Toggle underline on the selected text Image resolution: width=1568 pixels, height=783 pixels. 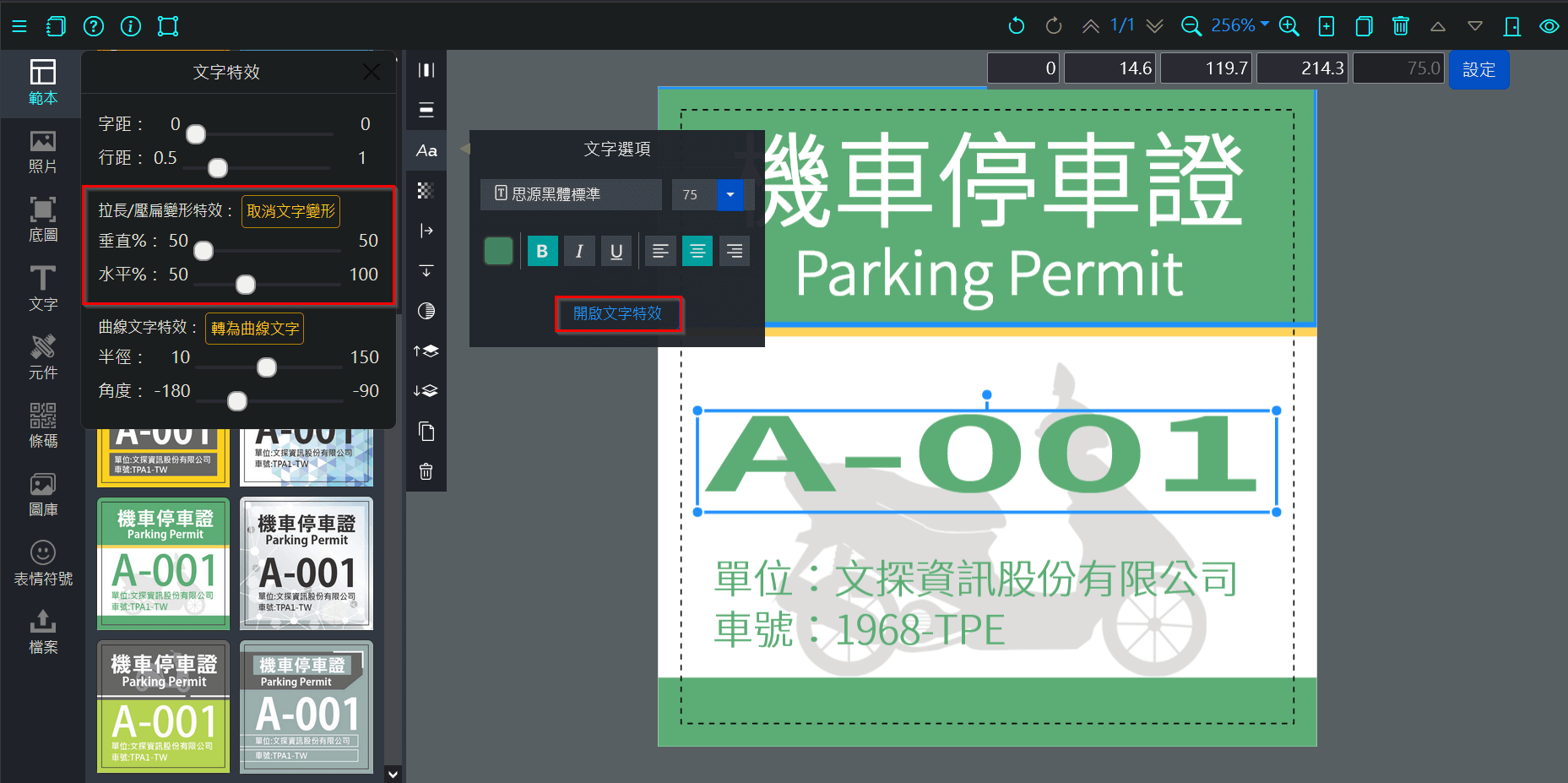[616, 250]
